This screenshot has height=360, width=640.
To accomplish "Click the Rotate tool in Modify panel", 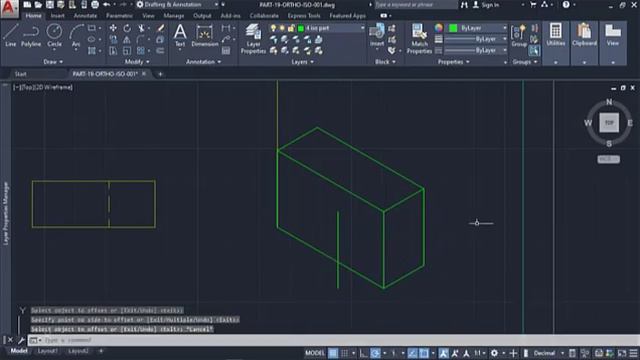I will click(x=127, y=28).
